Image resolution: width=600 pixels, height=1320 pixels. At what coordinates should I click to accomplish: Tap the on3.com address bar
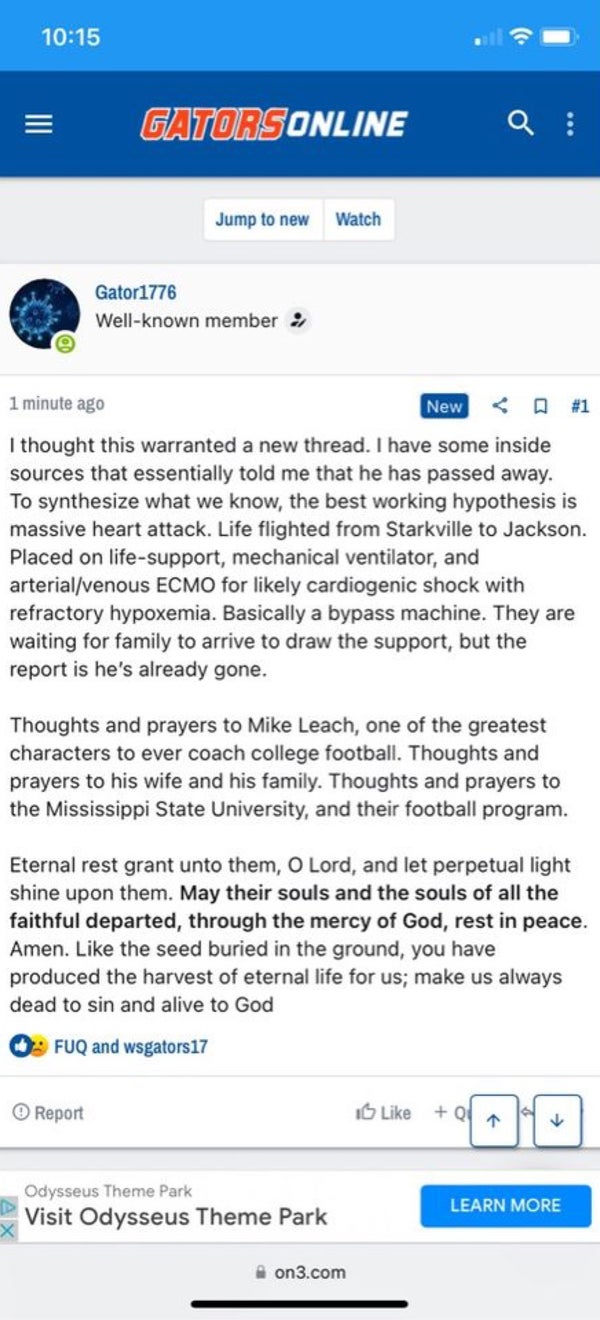coord(300,1272)
